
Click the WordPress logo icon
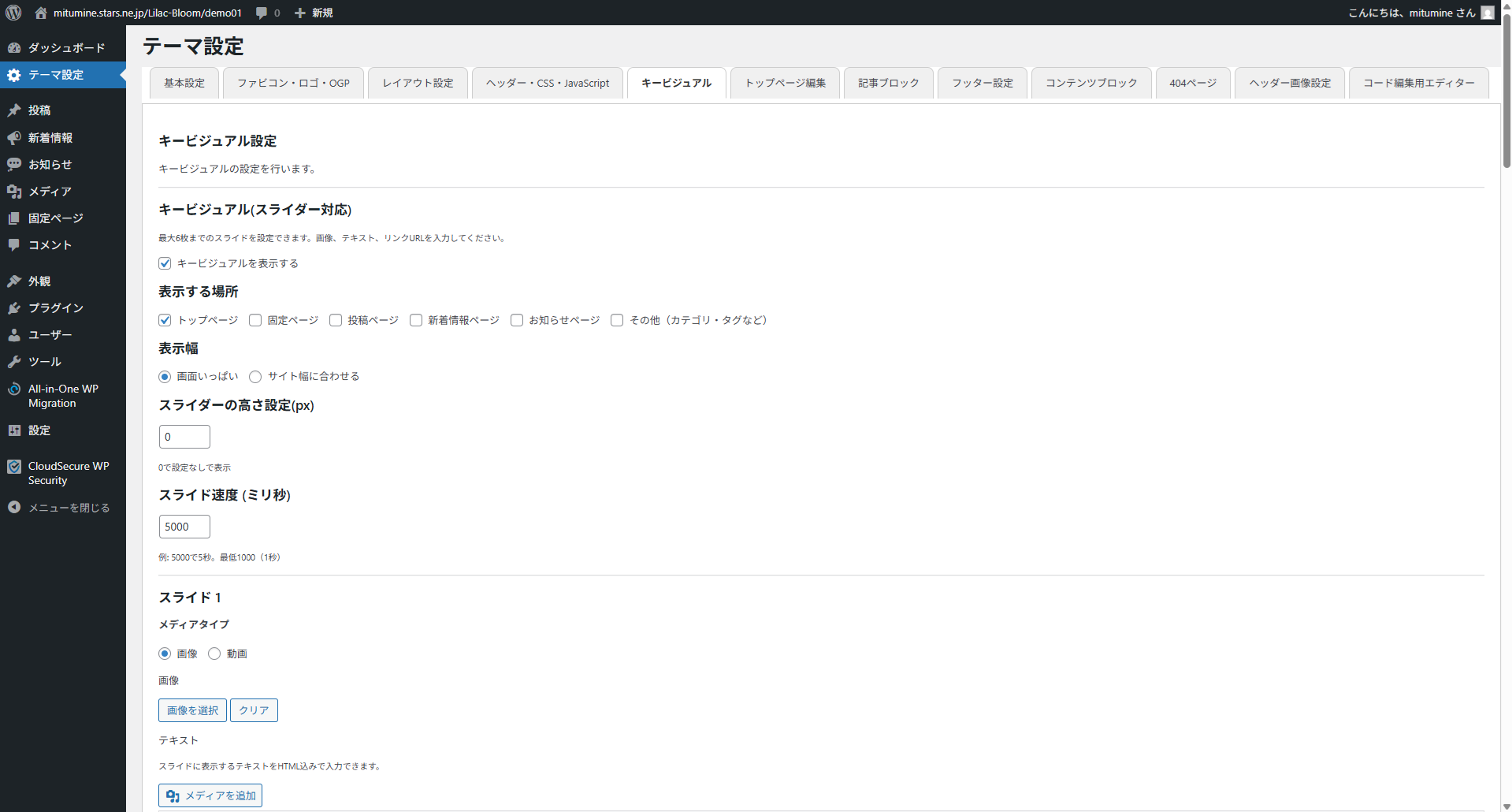tap(13, 13)
